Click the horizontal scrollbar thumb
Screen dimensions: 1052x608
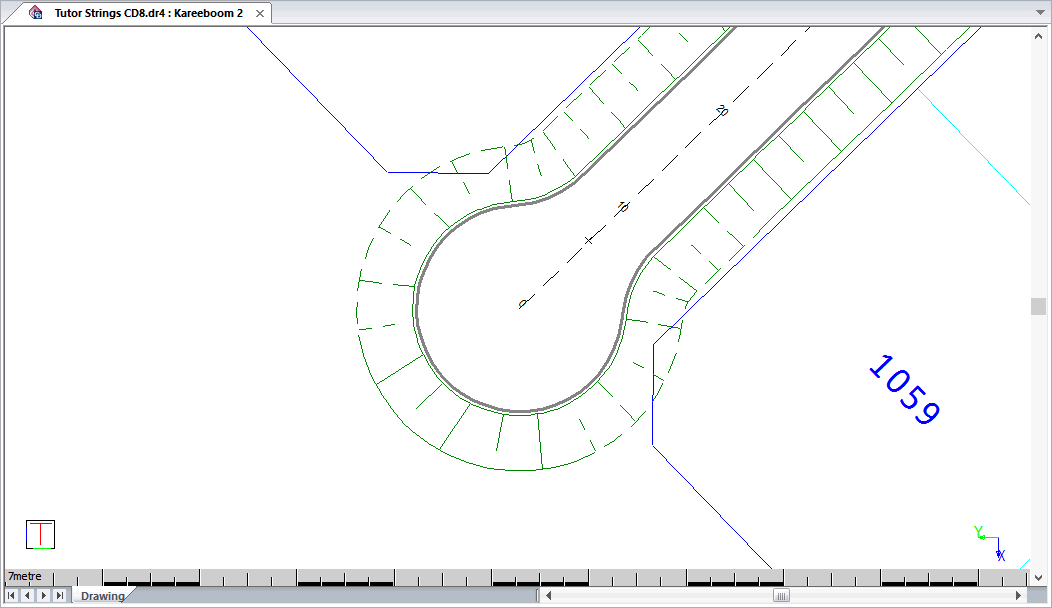[x=782, y=596]
